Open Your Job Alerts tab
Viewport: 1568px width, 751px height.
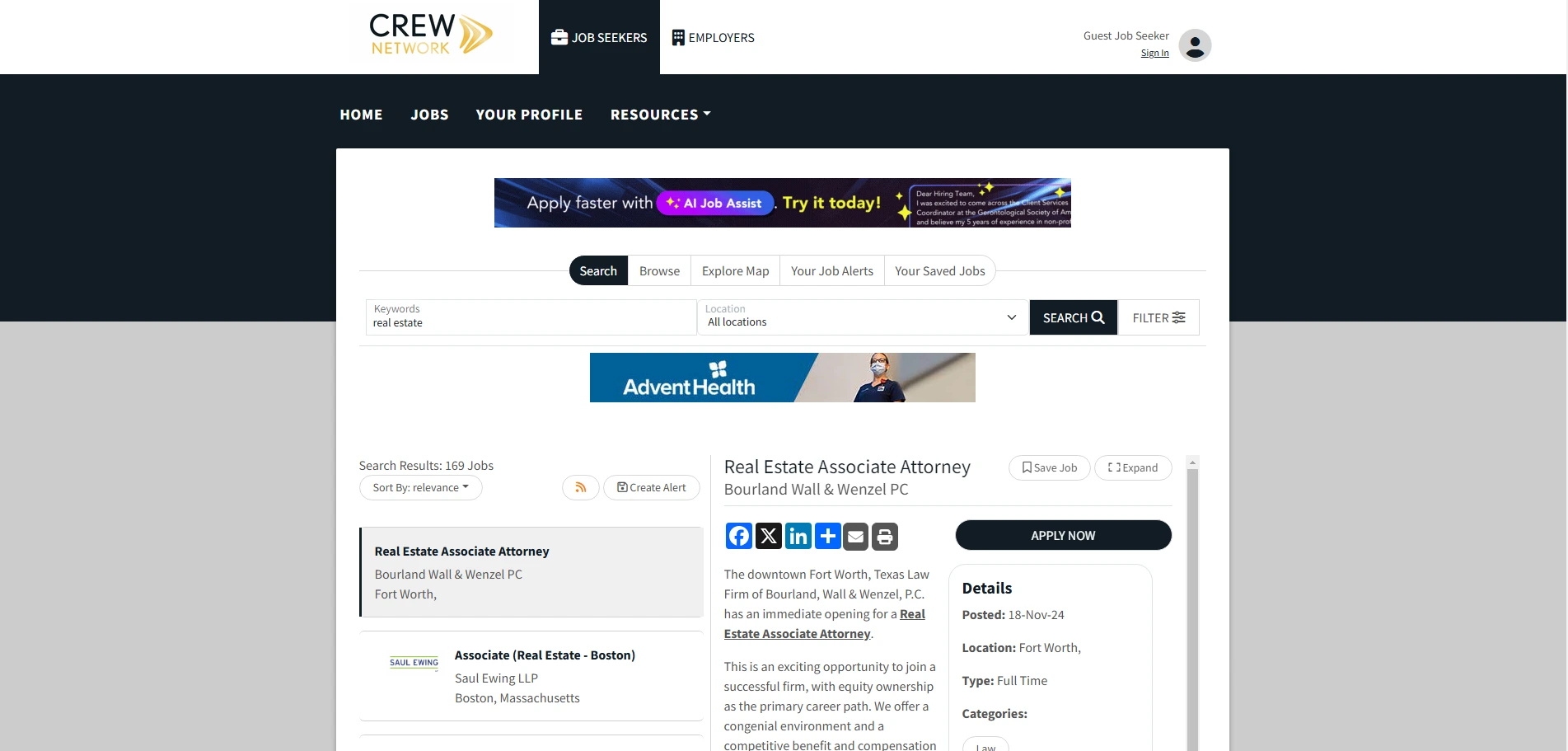tap(831, 270)
